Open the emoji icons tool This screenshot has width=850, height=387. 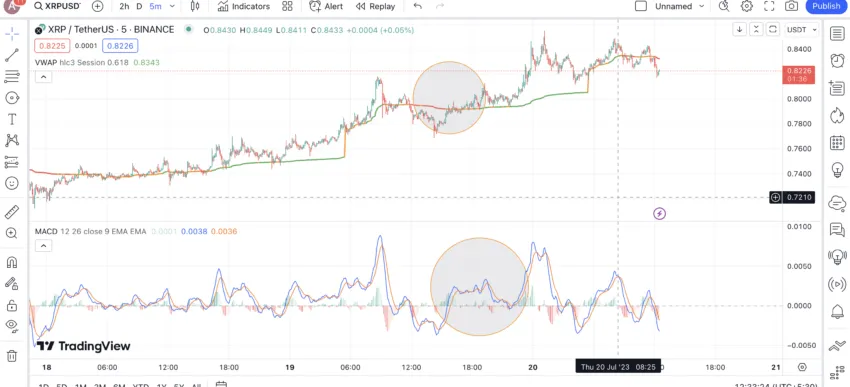(x=12, y=183)
